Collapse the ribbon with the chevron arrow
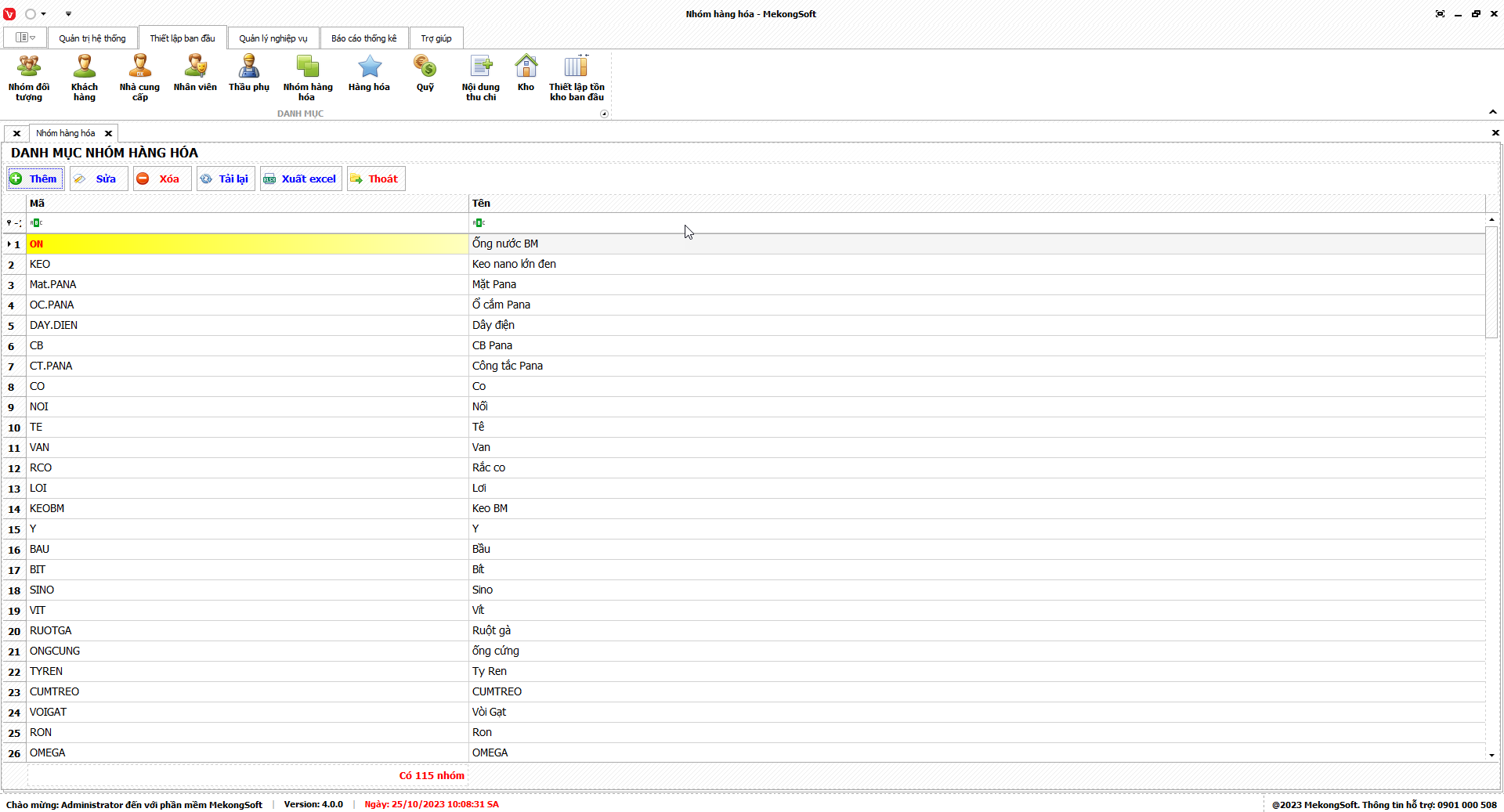1504x812 pixels. [1493, 112]
